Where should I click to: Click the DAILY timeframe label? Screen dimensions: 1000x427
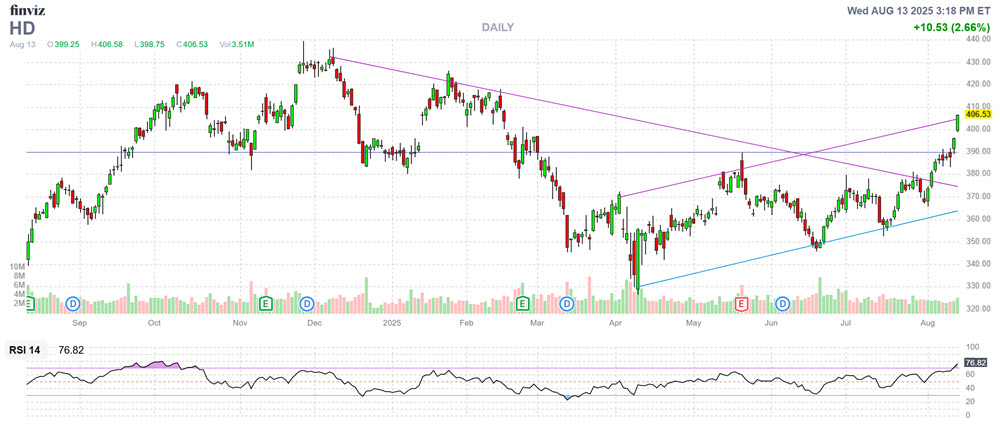(497, 27)
